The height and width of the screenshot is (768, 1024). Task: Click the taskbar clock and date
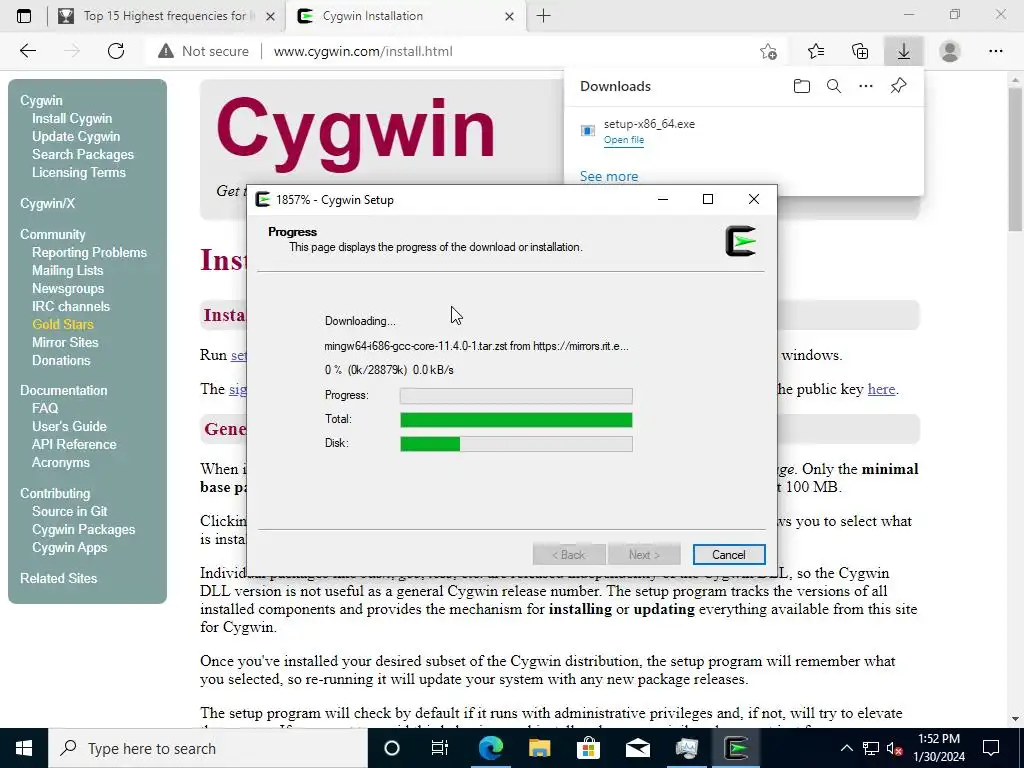938,748
